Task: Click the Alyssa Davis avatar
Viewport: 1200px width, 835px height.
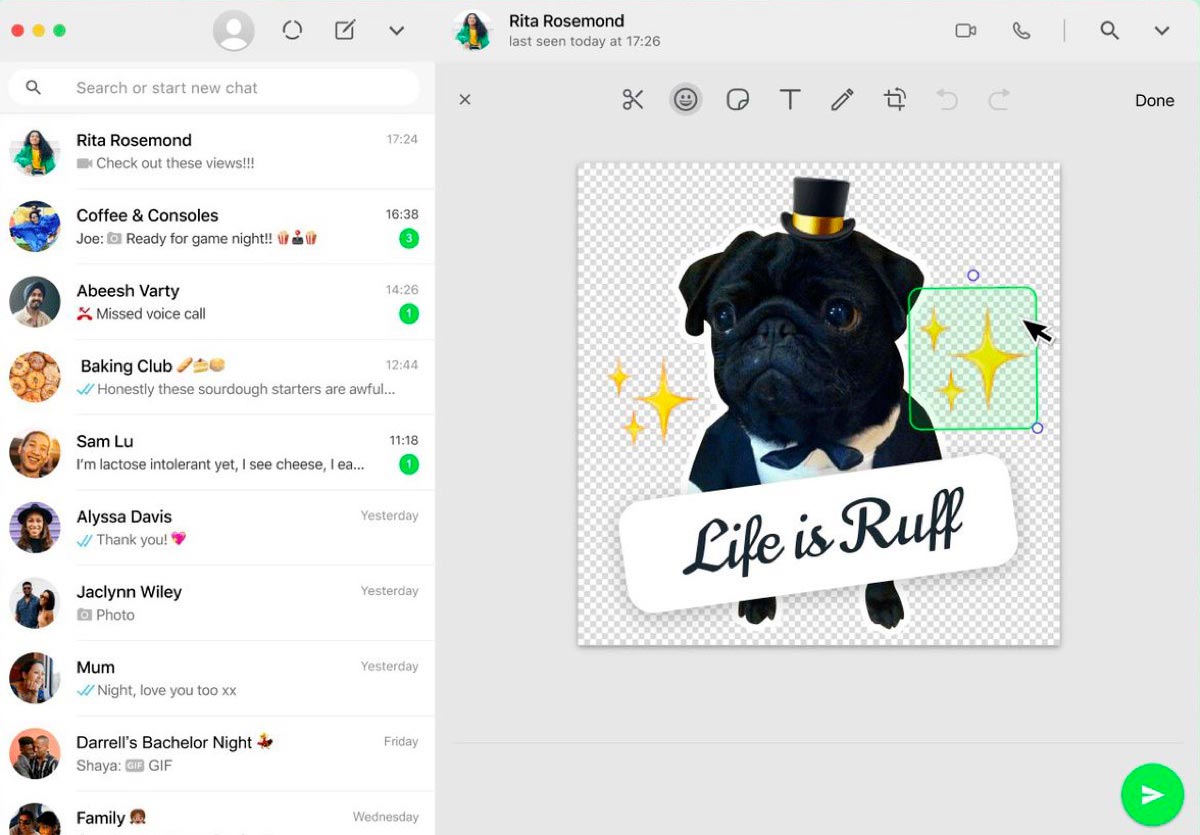Action: (35, 527)
